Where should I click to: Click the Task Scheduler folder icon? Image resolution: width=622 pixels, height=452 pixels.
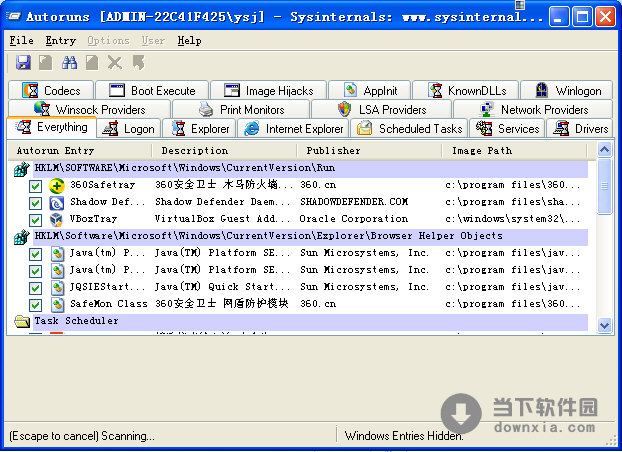pos(22,321)
